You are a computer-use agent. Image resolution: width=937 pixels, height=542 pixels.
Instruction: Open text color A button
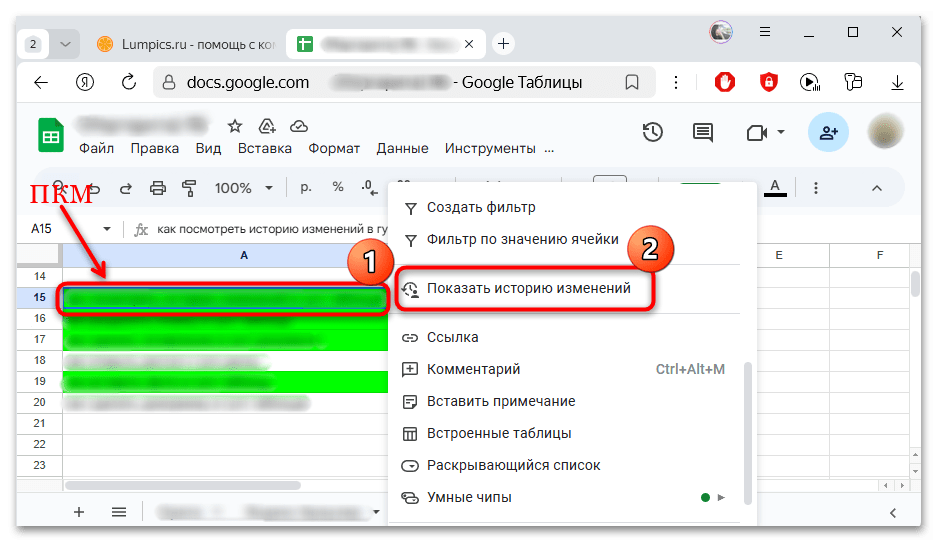click(x=774, y=188)
